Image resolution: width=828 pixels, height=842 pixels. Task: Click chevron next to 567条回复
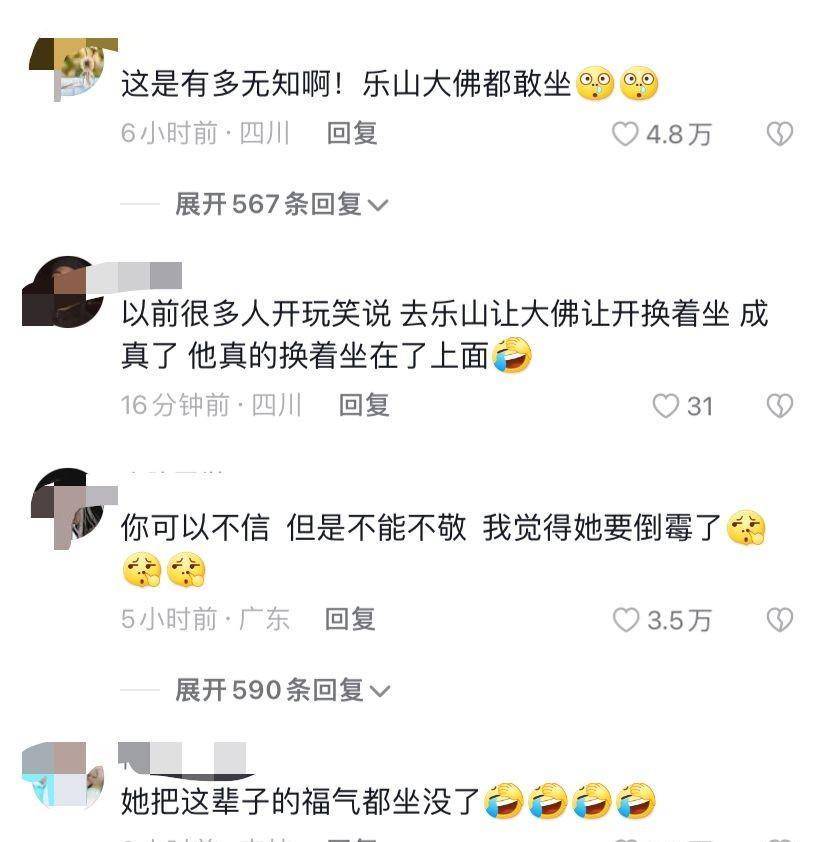pos(377,205)
